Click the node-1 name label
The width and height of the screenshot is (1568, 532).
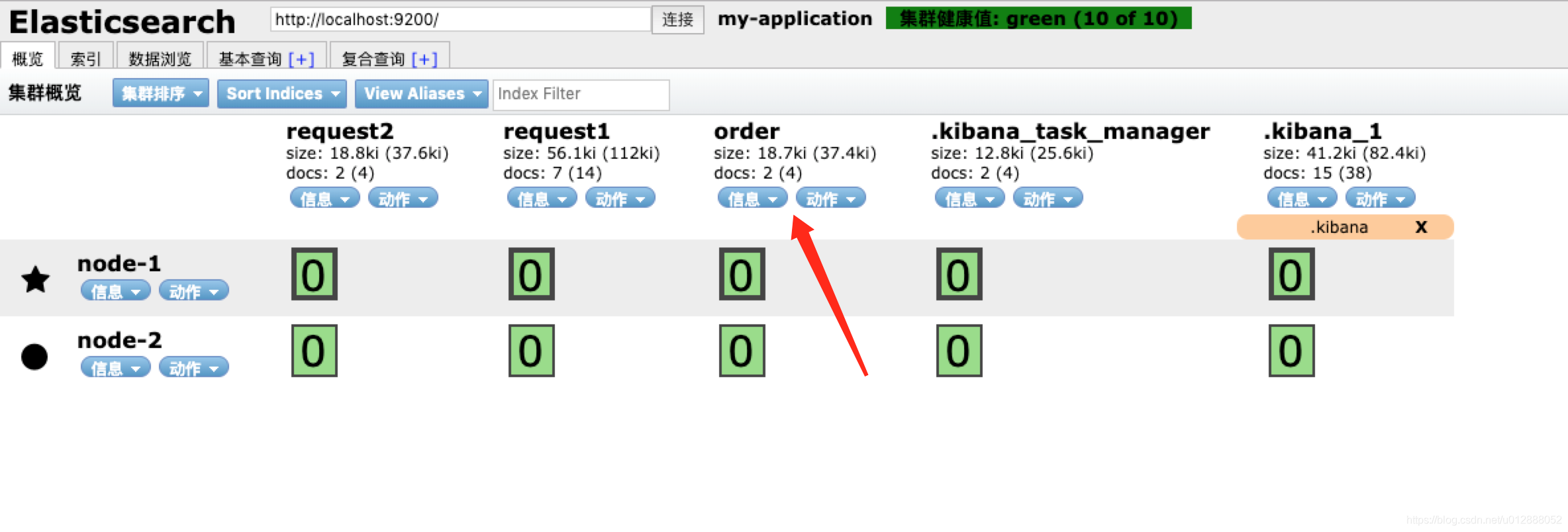tap(119, 263)
